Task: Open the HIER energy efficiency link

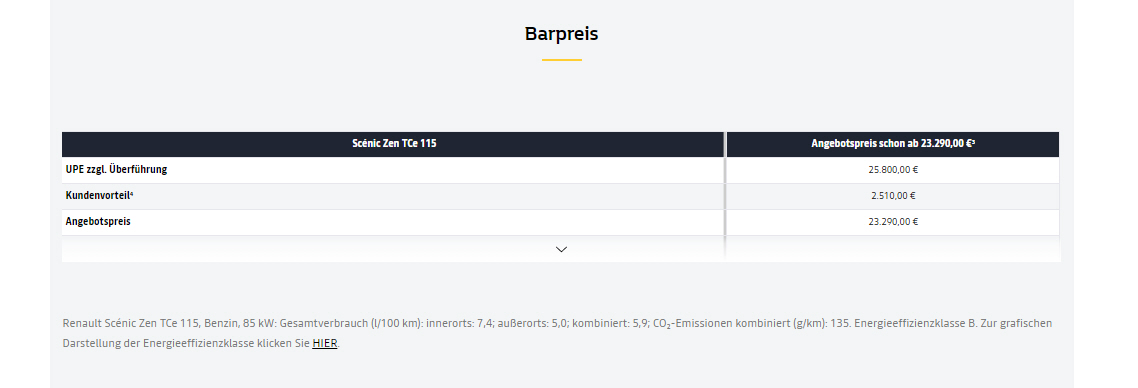Action: 324,343
